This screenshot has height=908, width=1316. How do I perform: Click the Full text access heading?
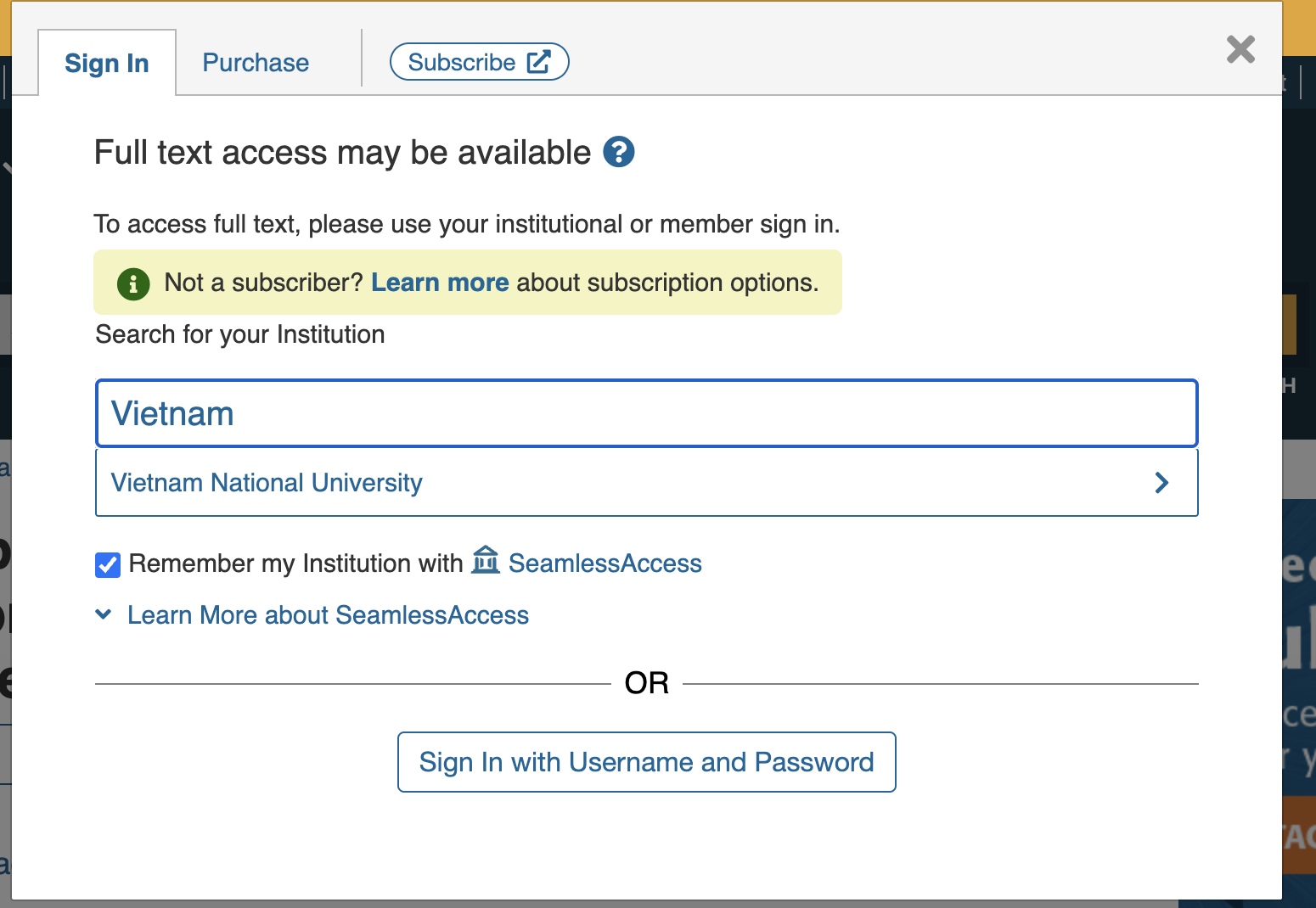click(x=342, y=153)
